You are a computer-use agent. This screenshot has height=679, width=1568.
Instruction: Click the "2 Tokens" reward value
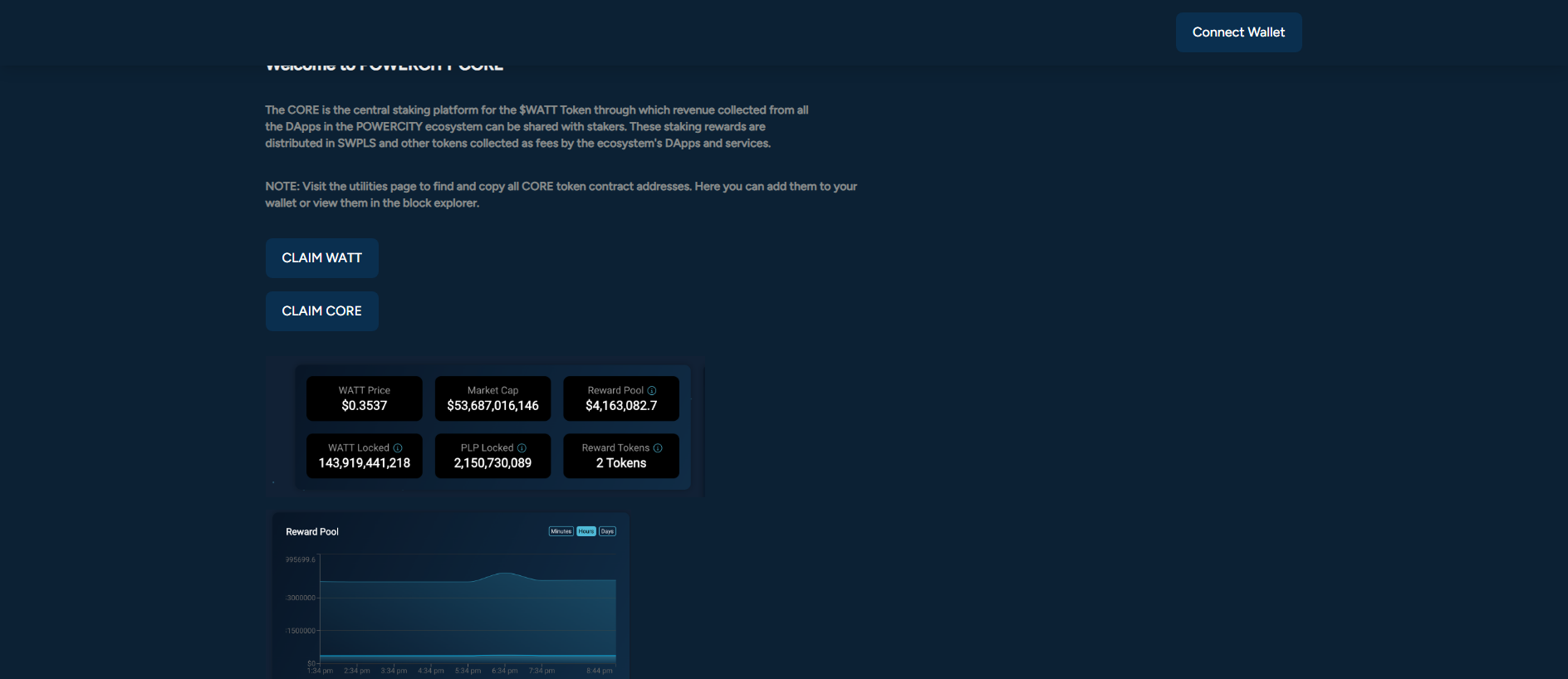pyautogui.click(x=621, y=463)
